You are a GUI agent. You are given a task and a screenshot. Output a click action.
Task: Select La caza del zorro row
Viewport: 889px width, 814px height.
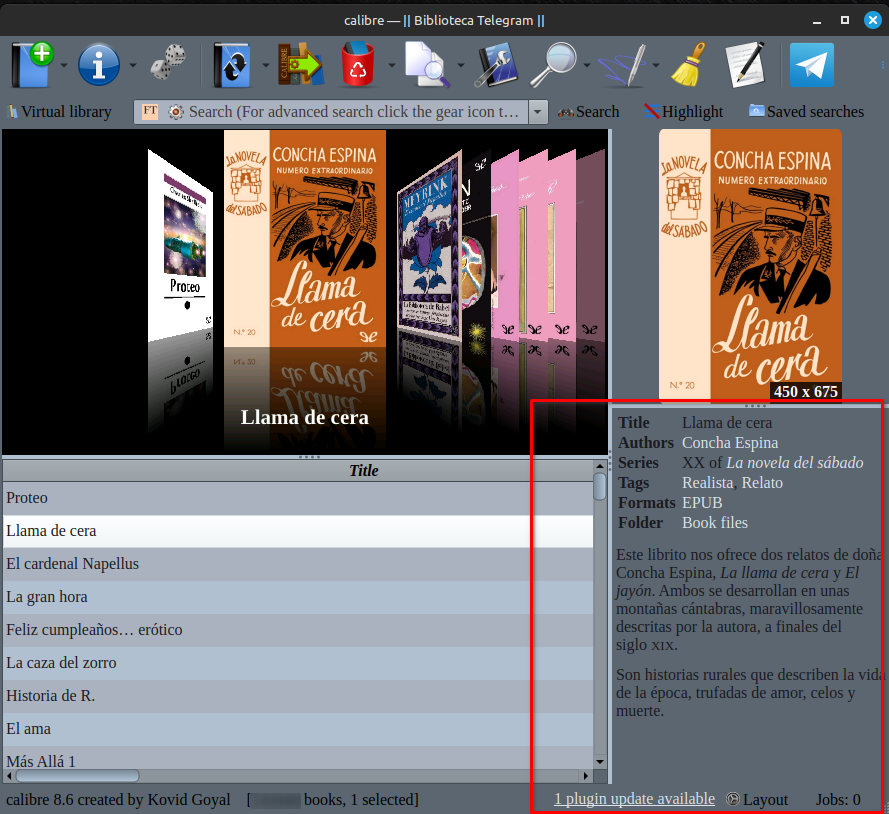298,663
